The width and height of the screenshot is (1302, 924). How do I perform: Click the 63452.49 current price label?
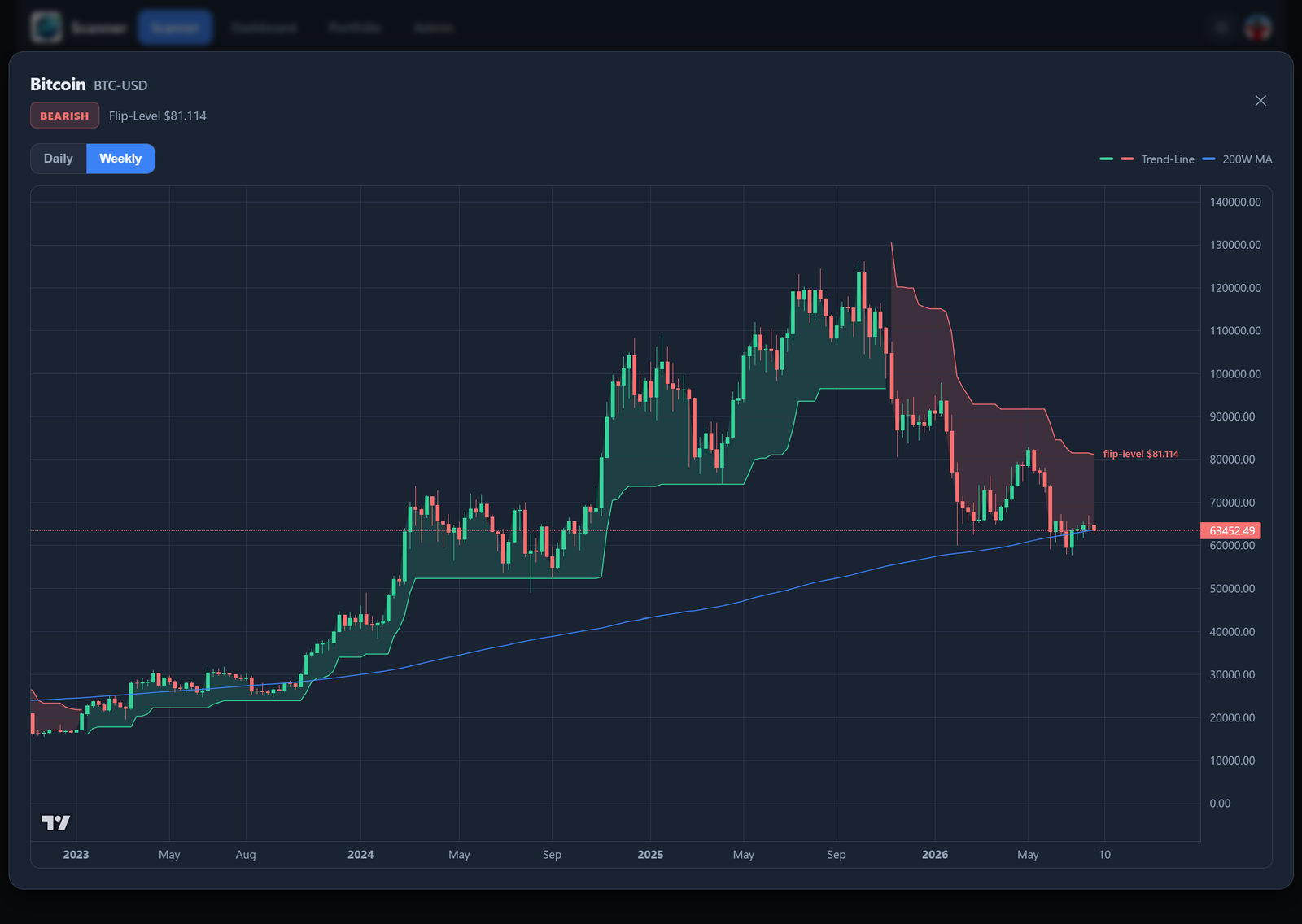pyautogui.click(x=1230, y=530)
